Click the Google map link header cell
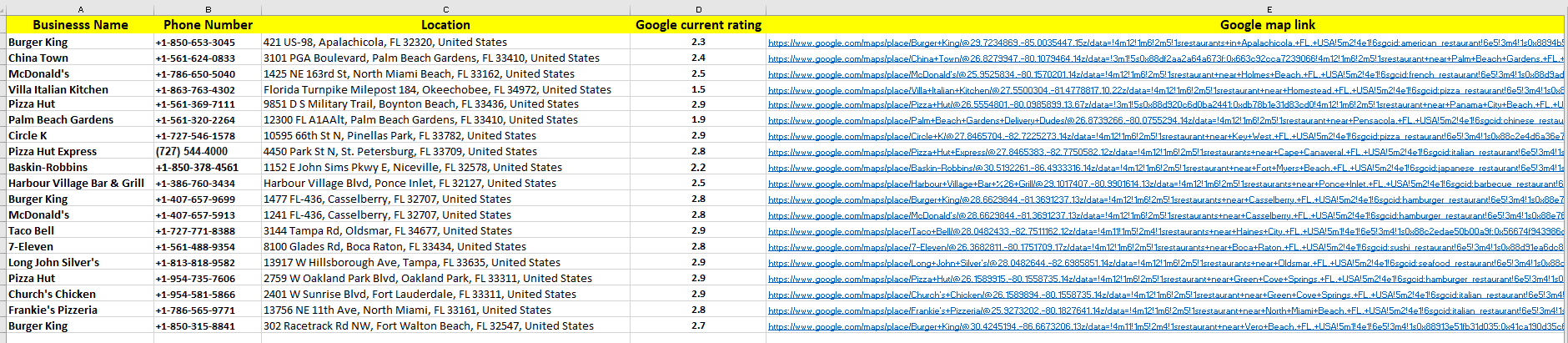 tap(1267, 25)
